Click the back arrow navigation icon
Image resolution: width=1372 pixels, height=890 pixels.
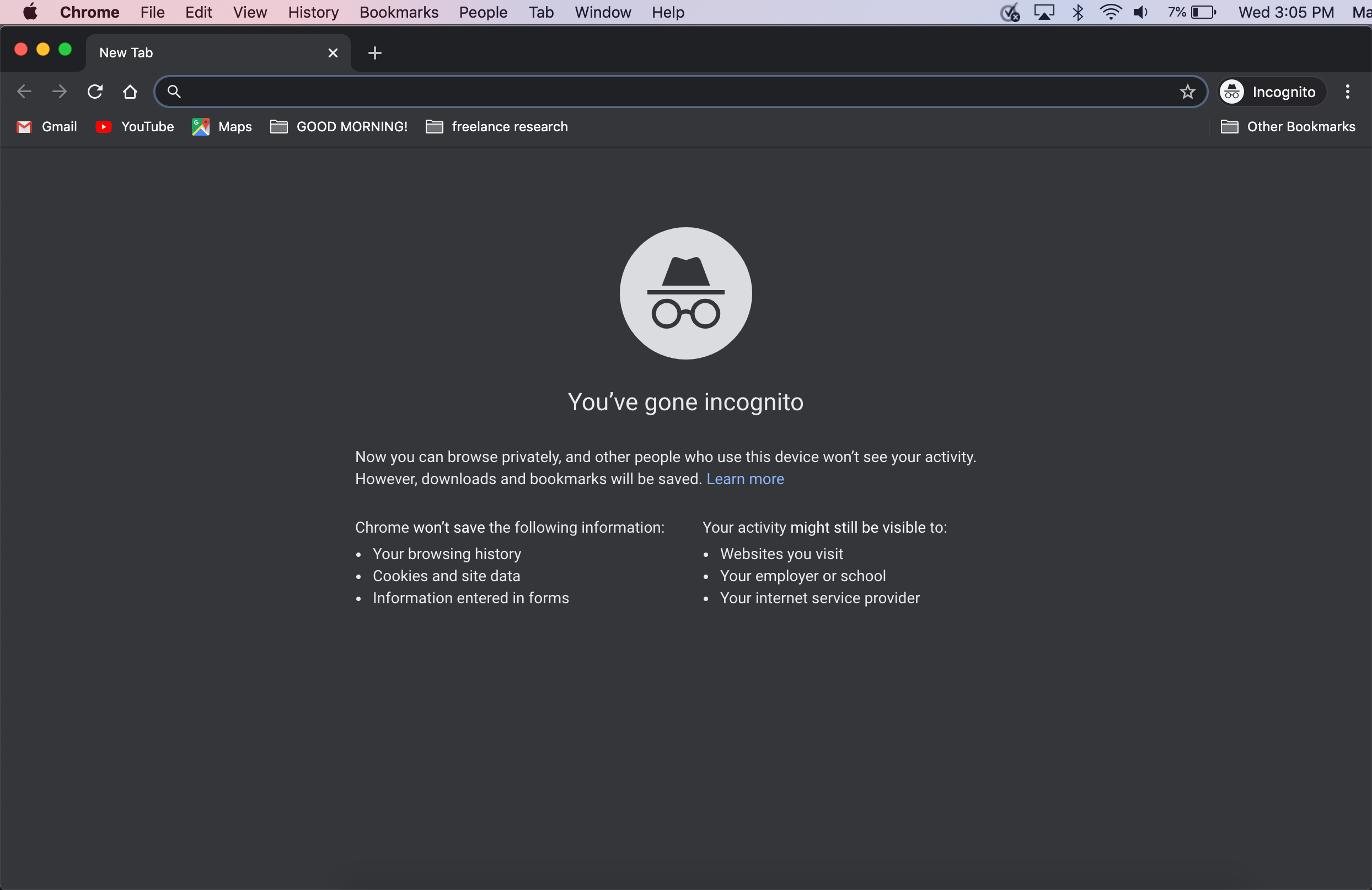(24, 92)
